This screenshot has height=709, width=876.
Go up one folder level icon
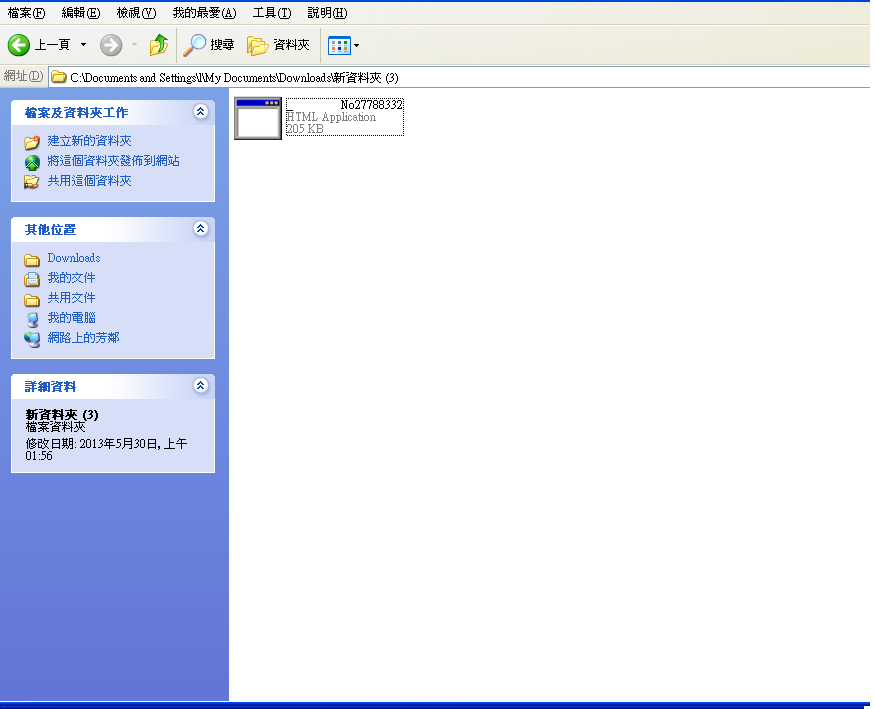coord(159,45)
